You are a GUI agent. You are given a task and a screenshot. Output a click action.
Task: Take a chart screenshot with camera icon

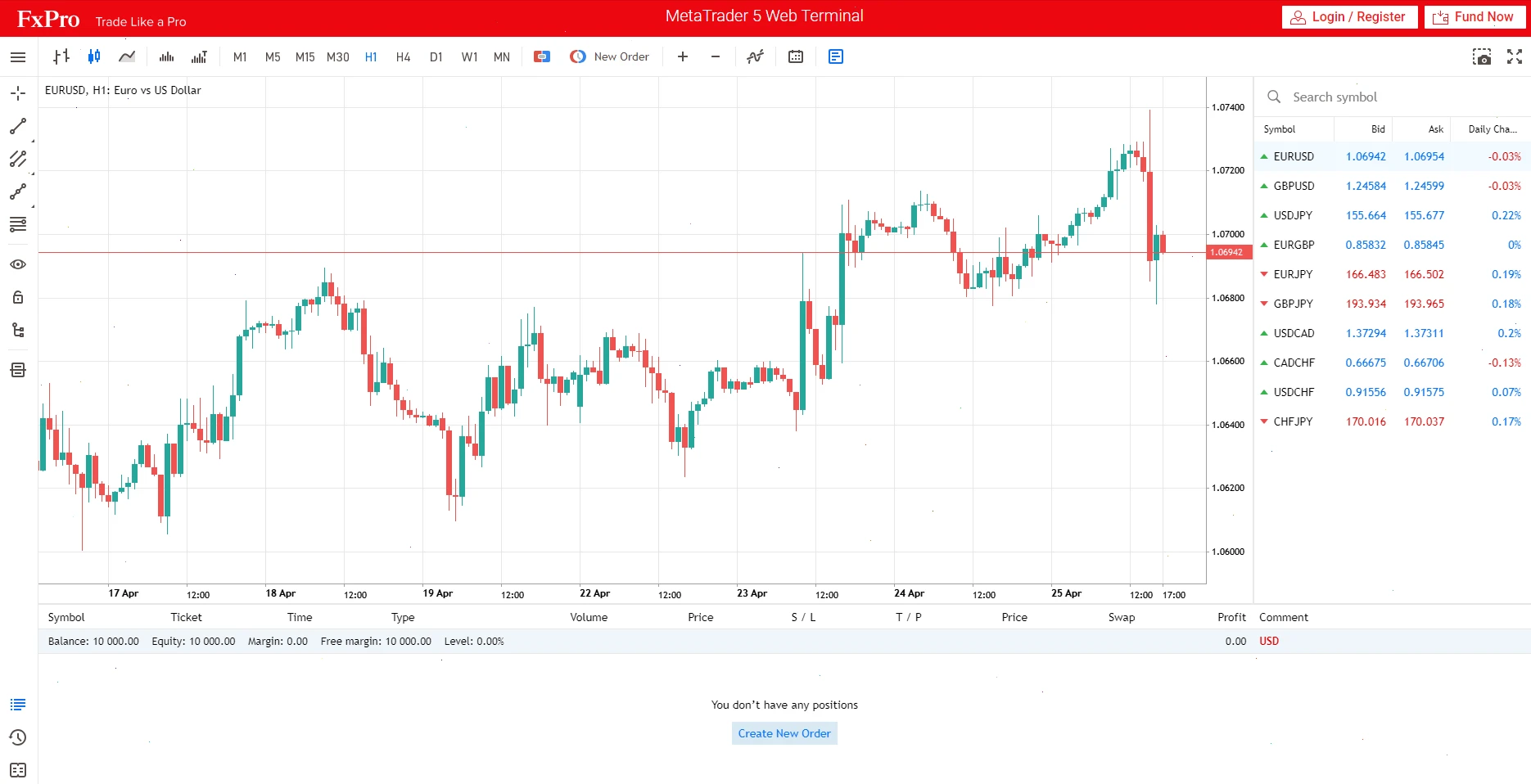point(1483,56)
